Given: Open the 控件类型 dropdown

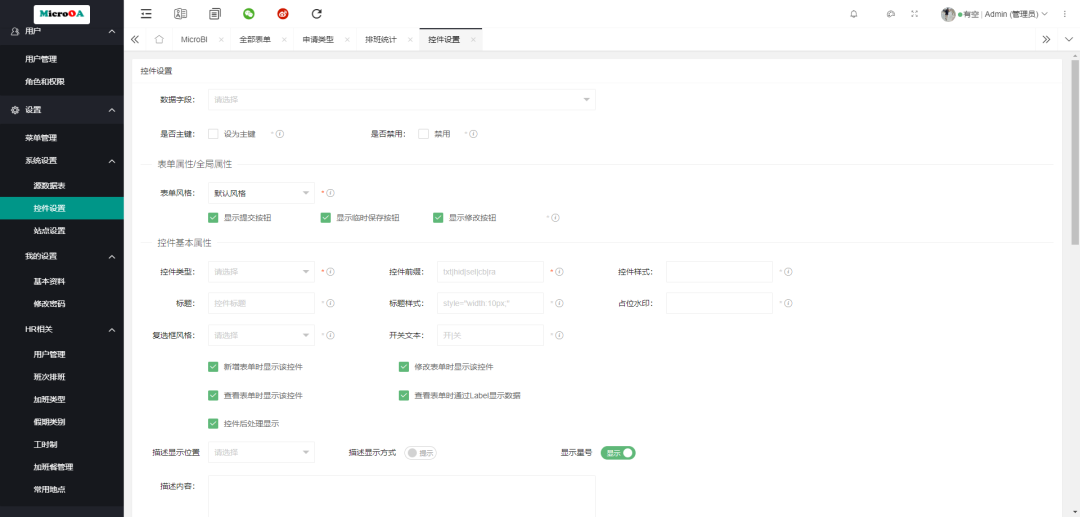Looking at the screenshot, I should click(x=261, y=271).
